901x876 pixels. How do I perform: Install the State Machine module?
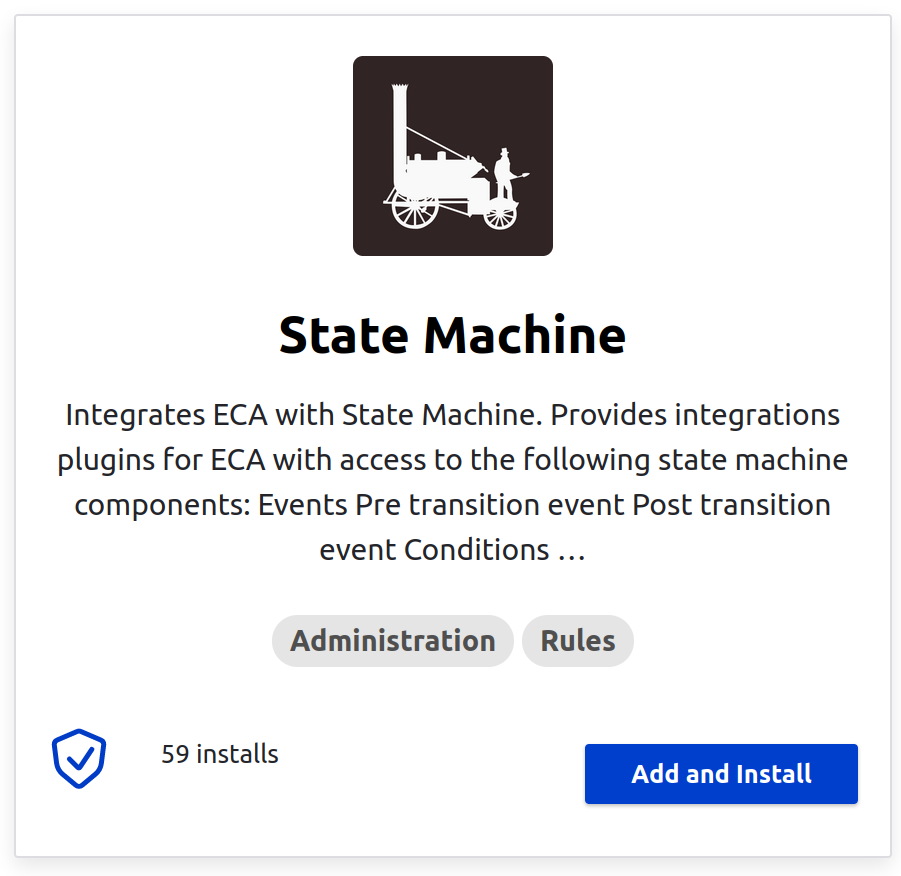(721, 774)
